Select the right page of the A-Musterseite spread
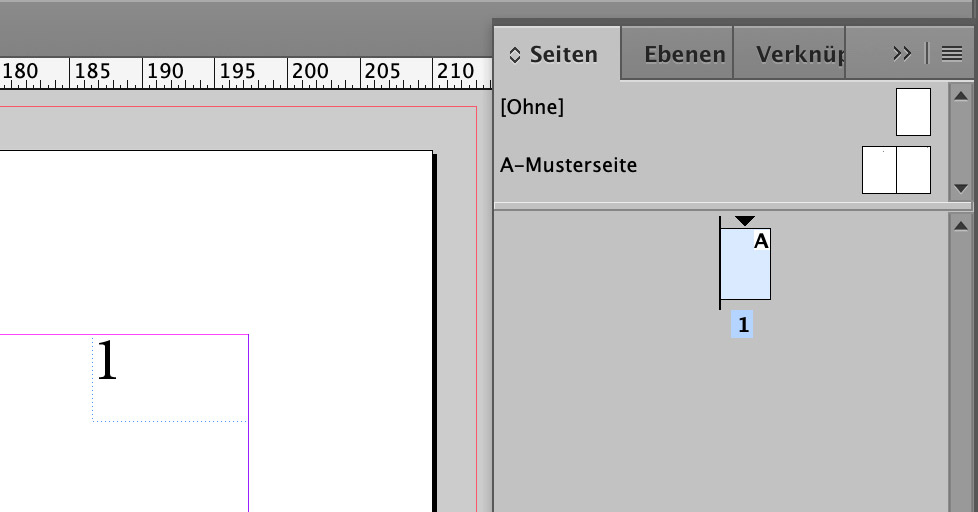 tap(913, 170)
